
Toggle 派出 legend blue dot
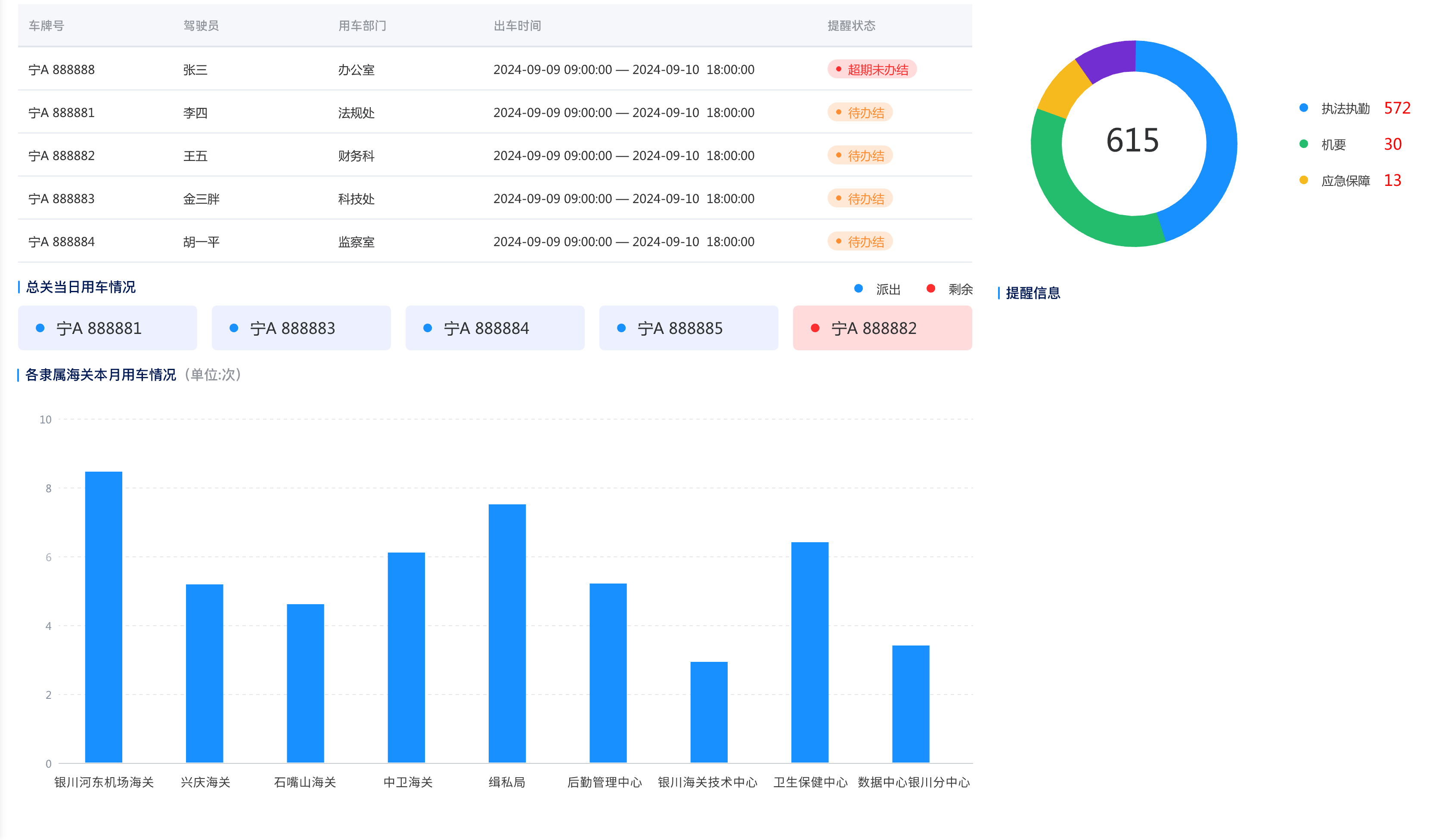tap(859, 289)
